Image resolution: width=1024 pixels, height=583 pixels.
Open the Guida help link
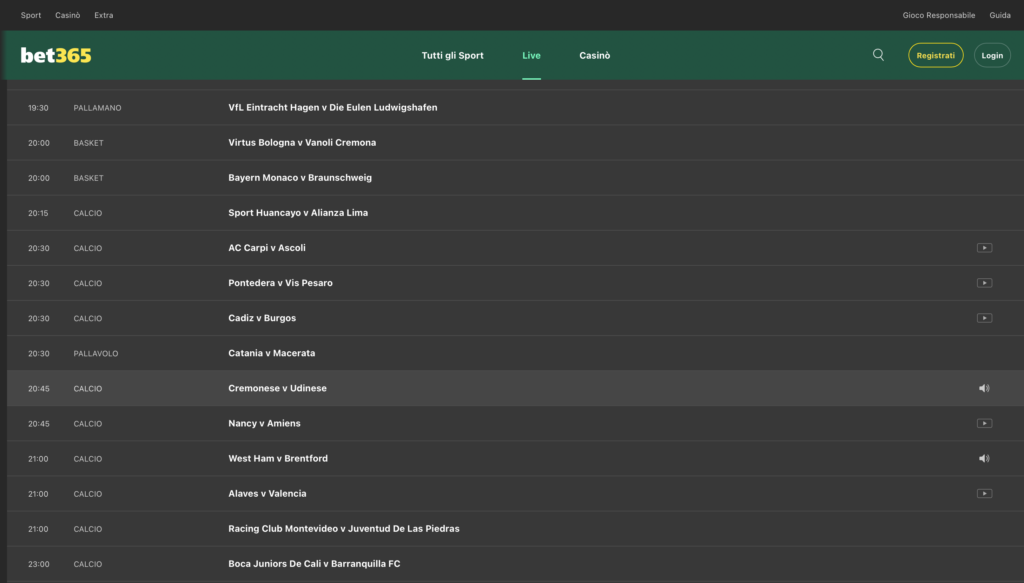pos(1000,15)
